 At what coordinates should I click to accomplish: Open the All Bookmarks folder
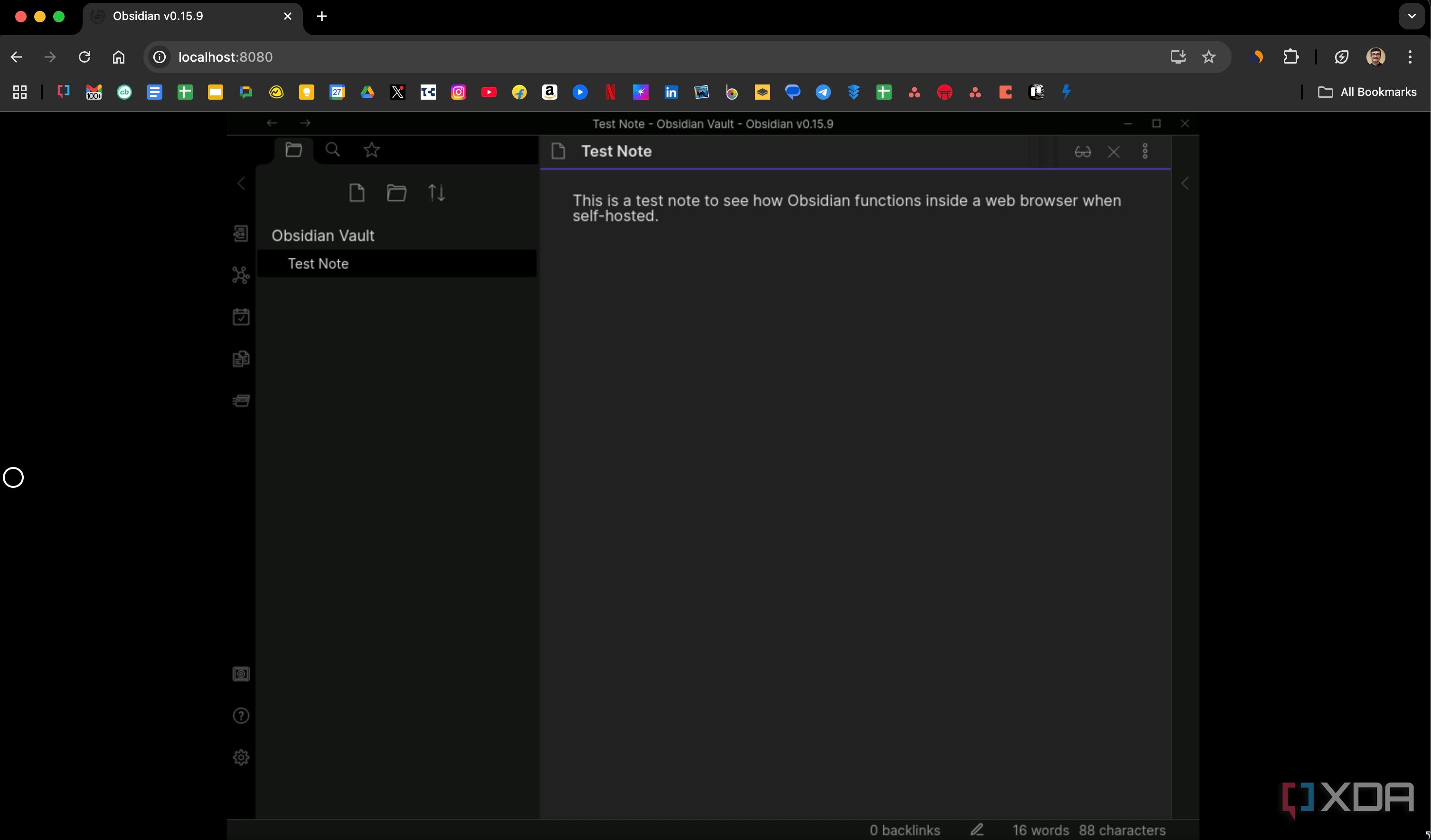click(1367, 92)
